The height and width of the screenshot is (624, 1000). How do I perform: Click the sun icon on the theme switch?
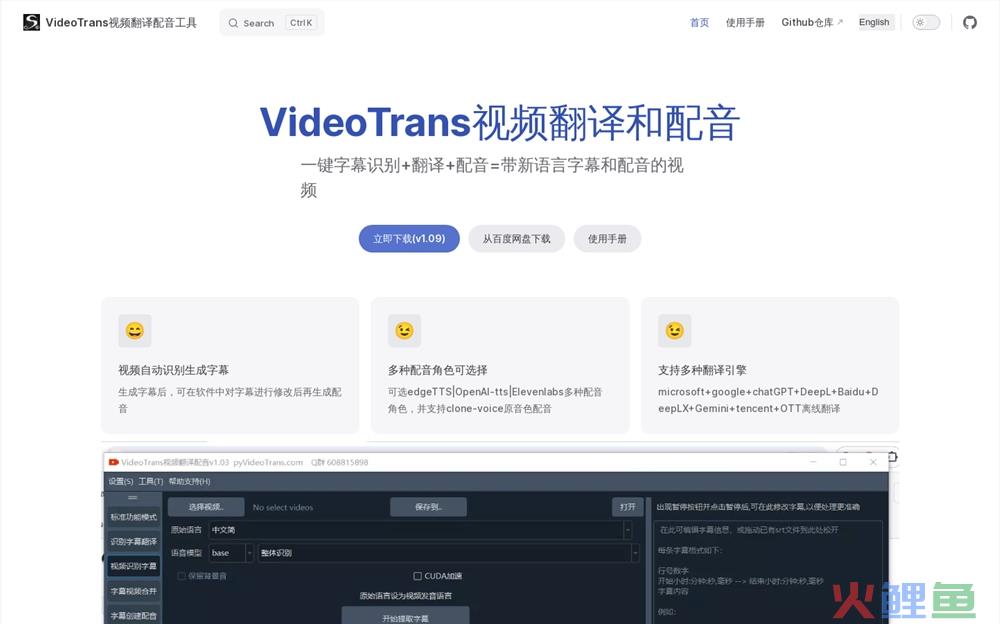click(x=920, y=22)
